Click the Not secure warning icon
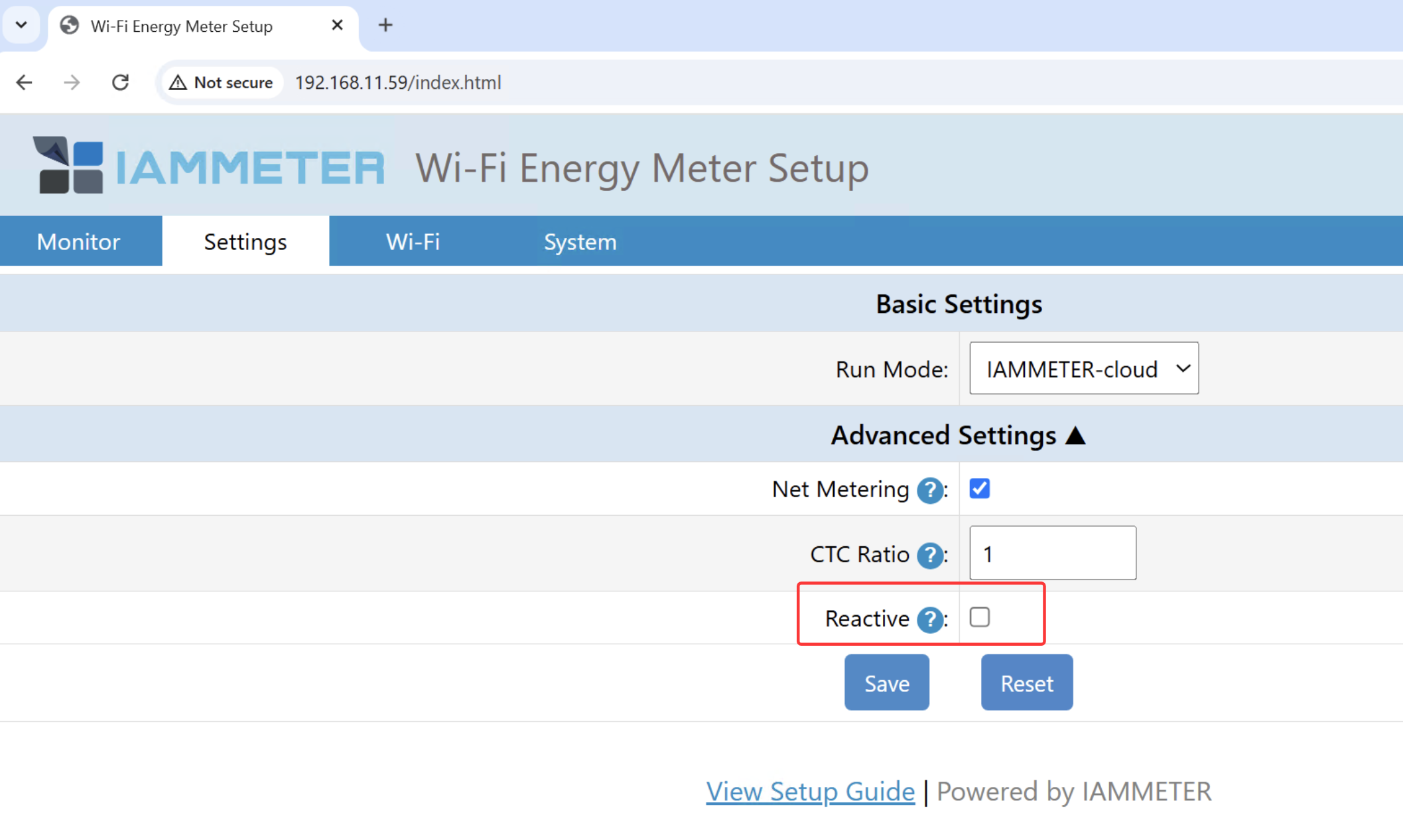 click(178, 82)
